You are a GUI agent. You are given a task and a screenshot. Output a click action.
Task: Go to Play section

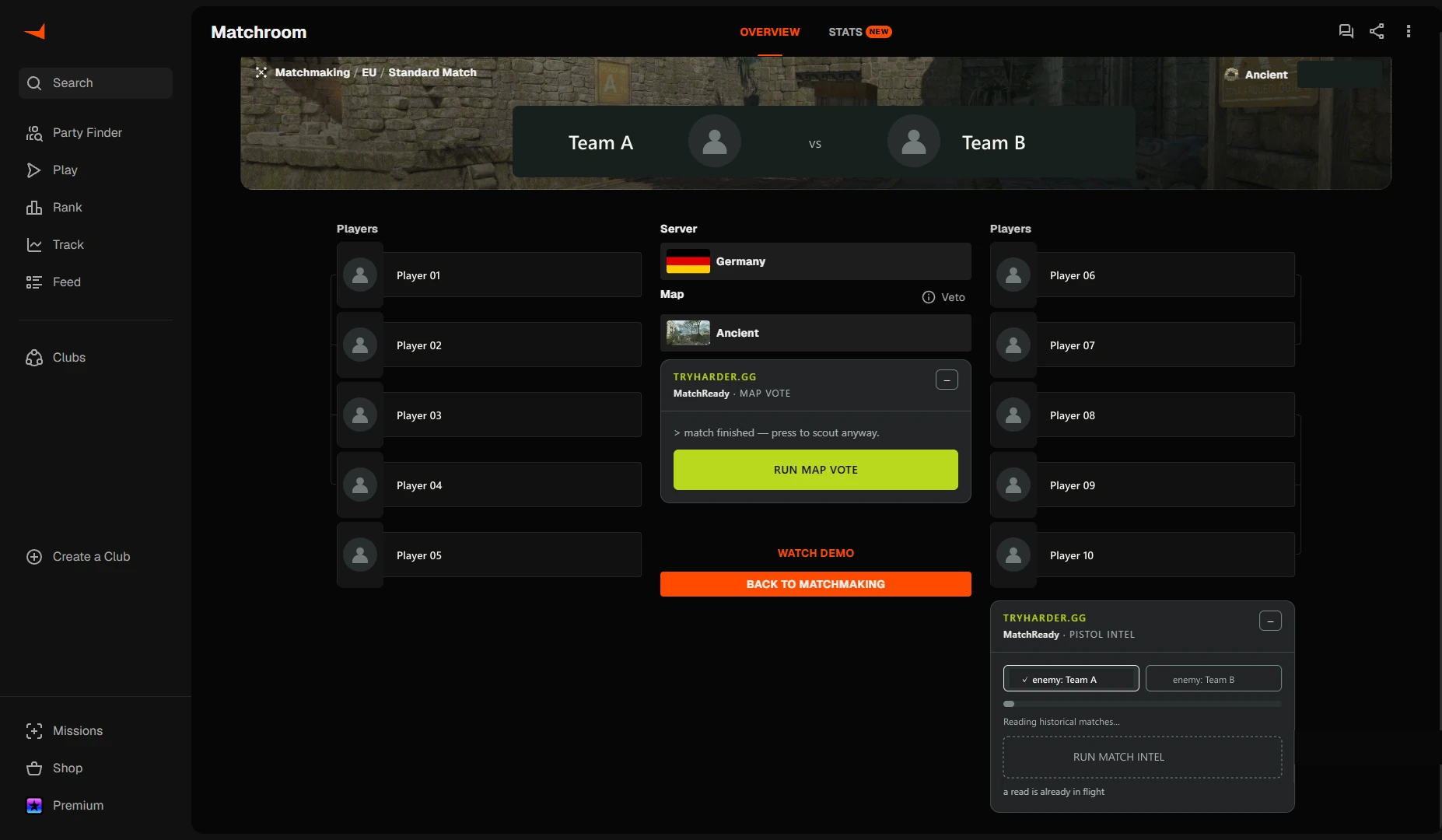(96, 170)
